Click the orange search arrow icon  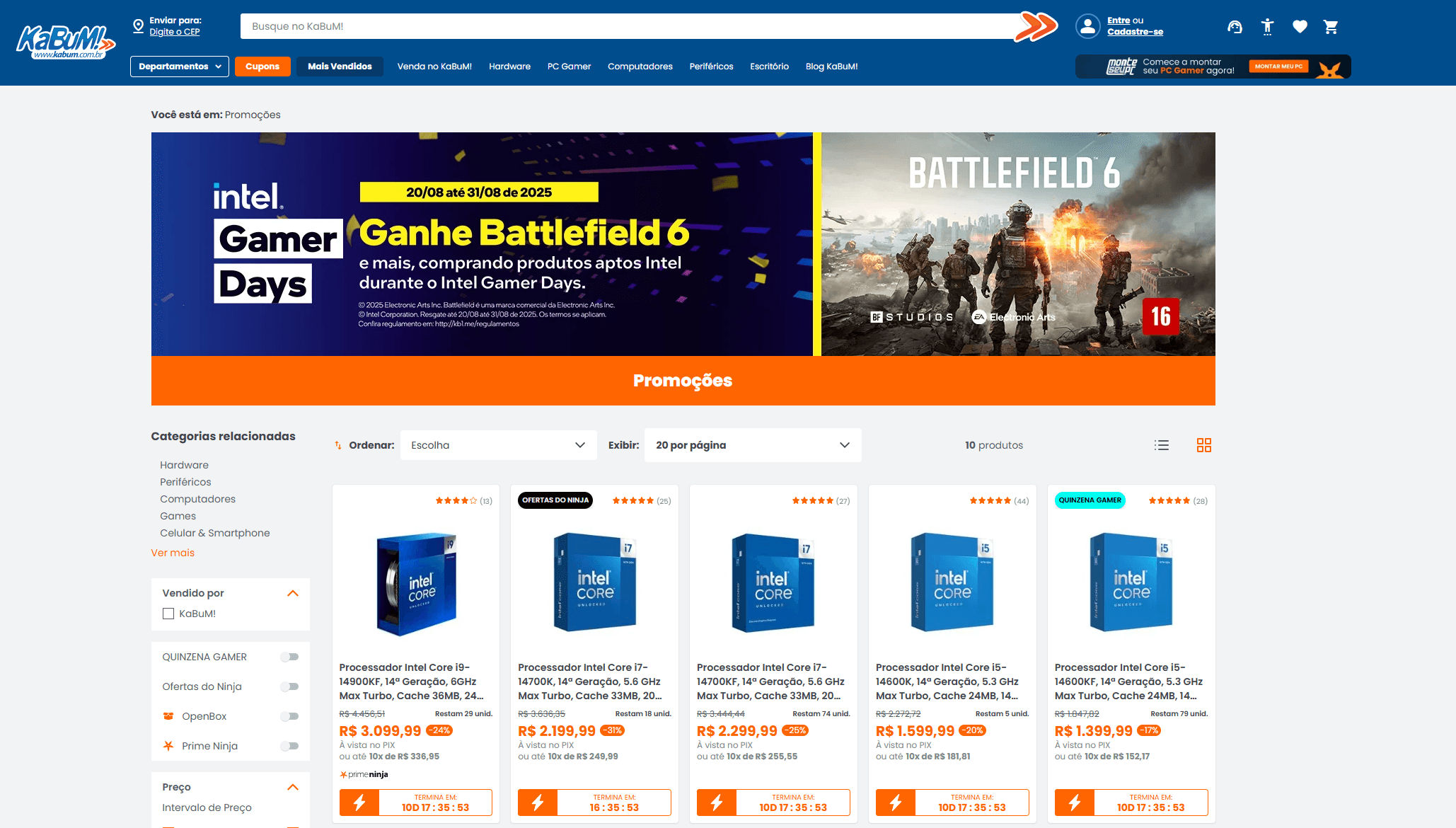(x=1036, y=27)
